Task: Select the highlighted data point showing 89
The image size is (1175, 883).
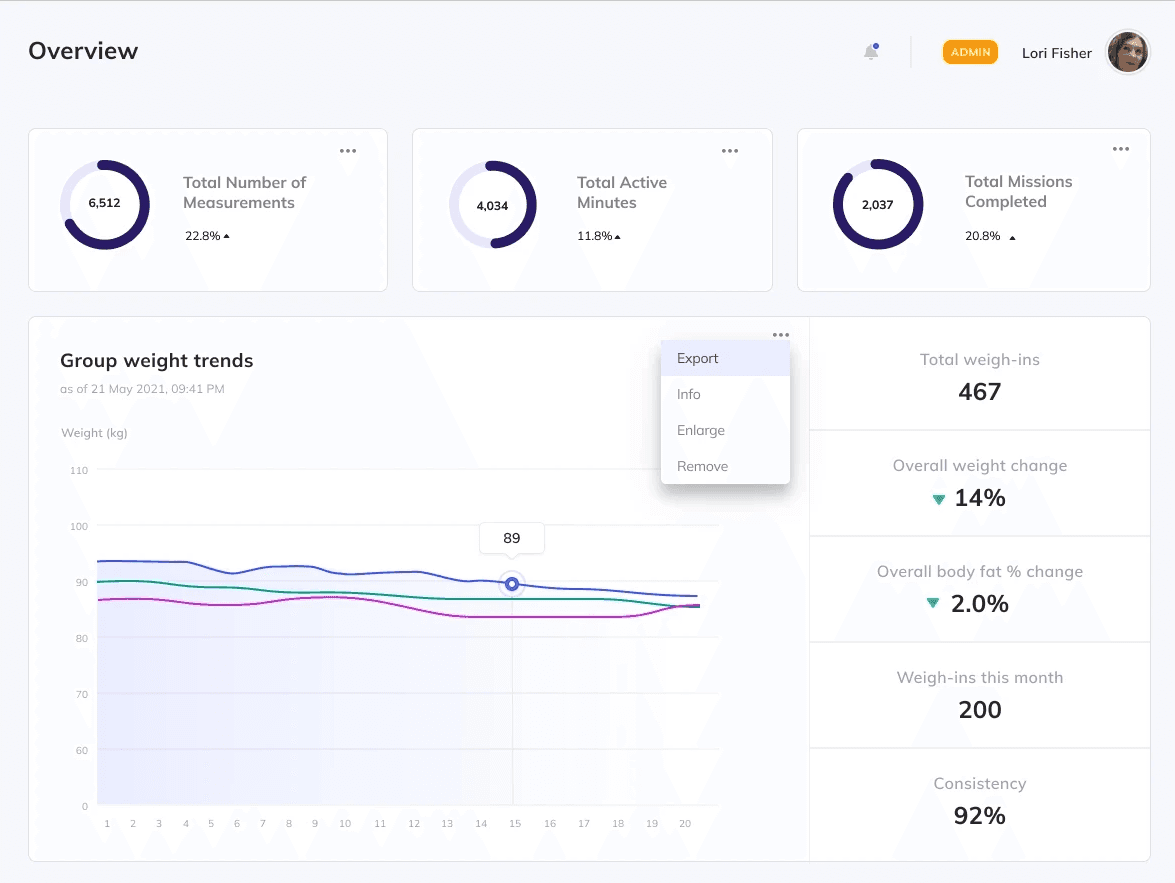Action: coord(511,584)
